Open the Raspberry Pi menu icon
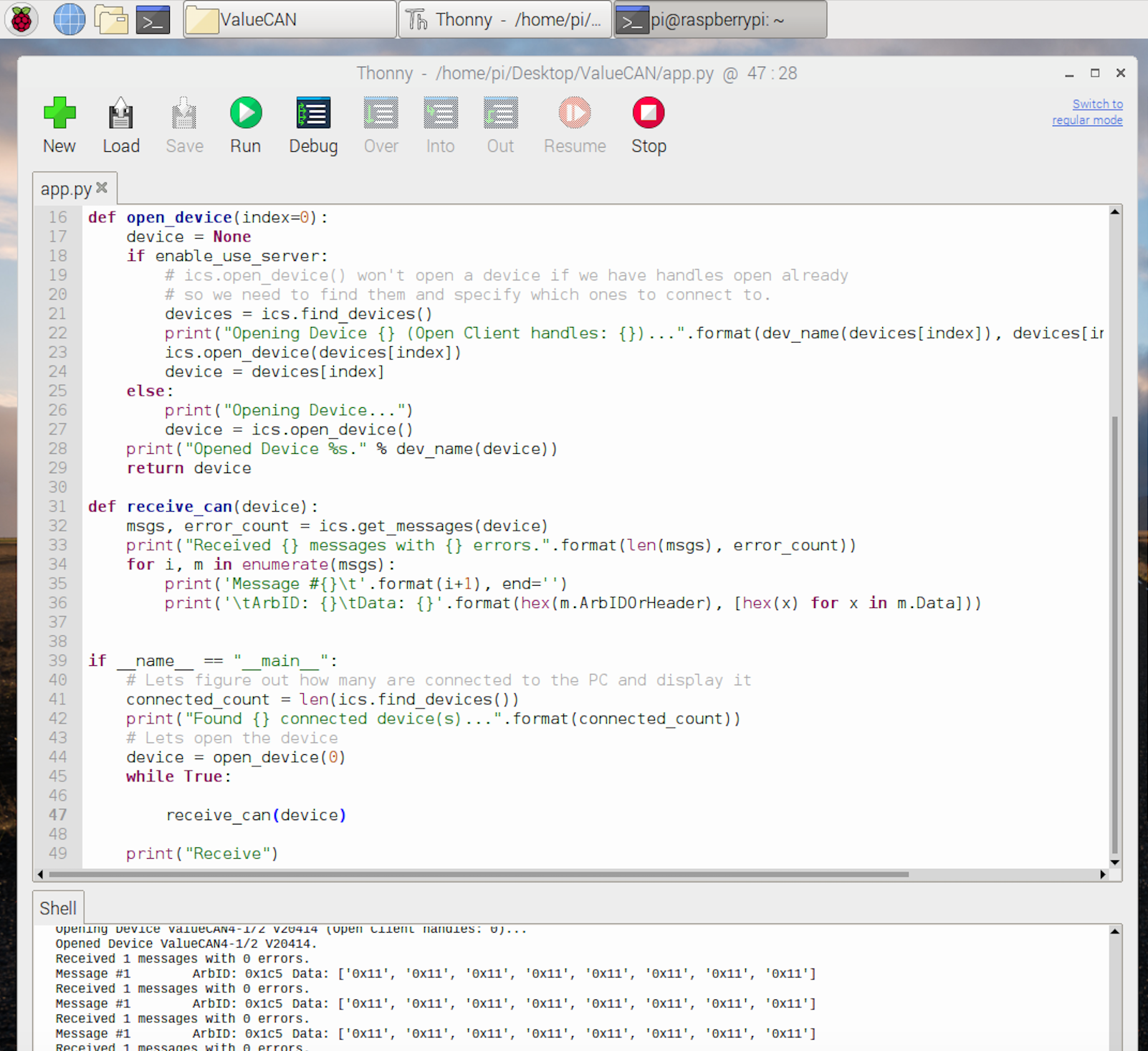 (x=21, y=19)
